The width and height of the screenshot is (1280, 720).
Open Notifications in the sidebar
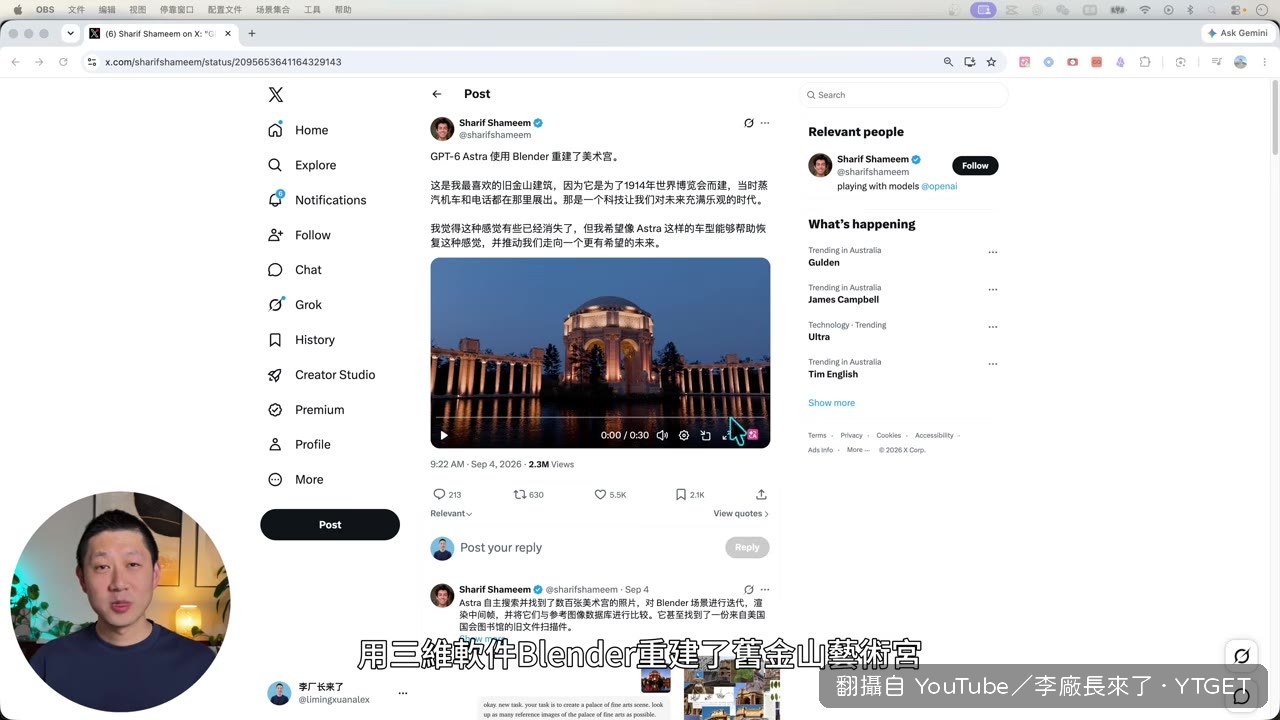pyautogui.click(x=317, y=200)
